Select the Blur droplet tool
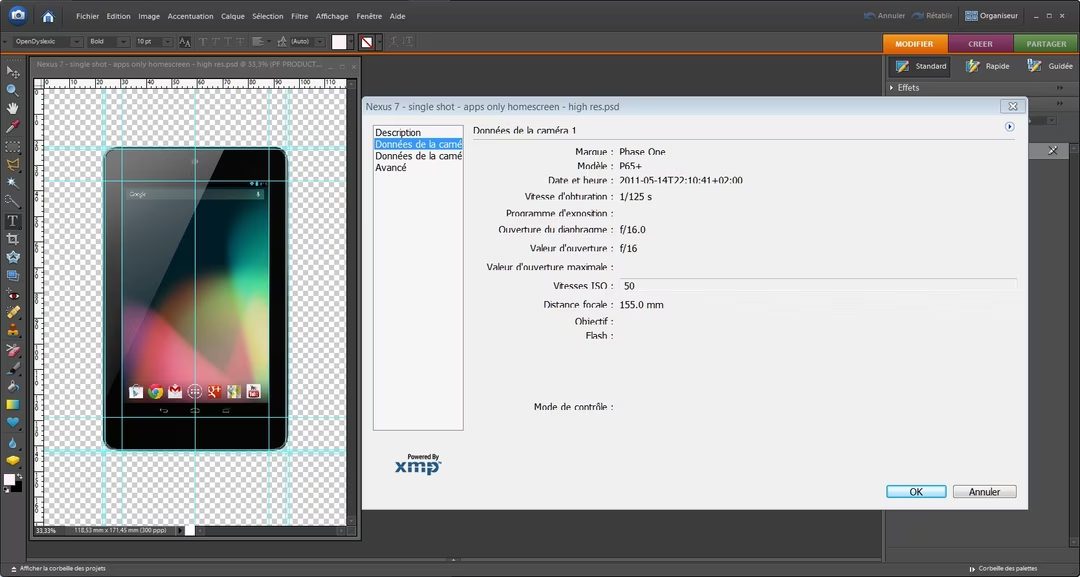The width and height of the screenshot is (1080, 577). pyautogui.click(x=12, y=443)
